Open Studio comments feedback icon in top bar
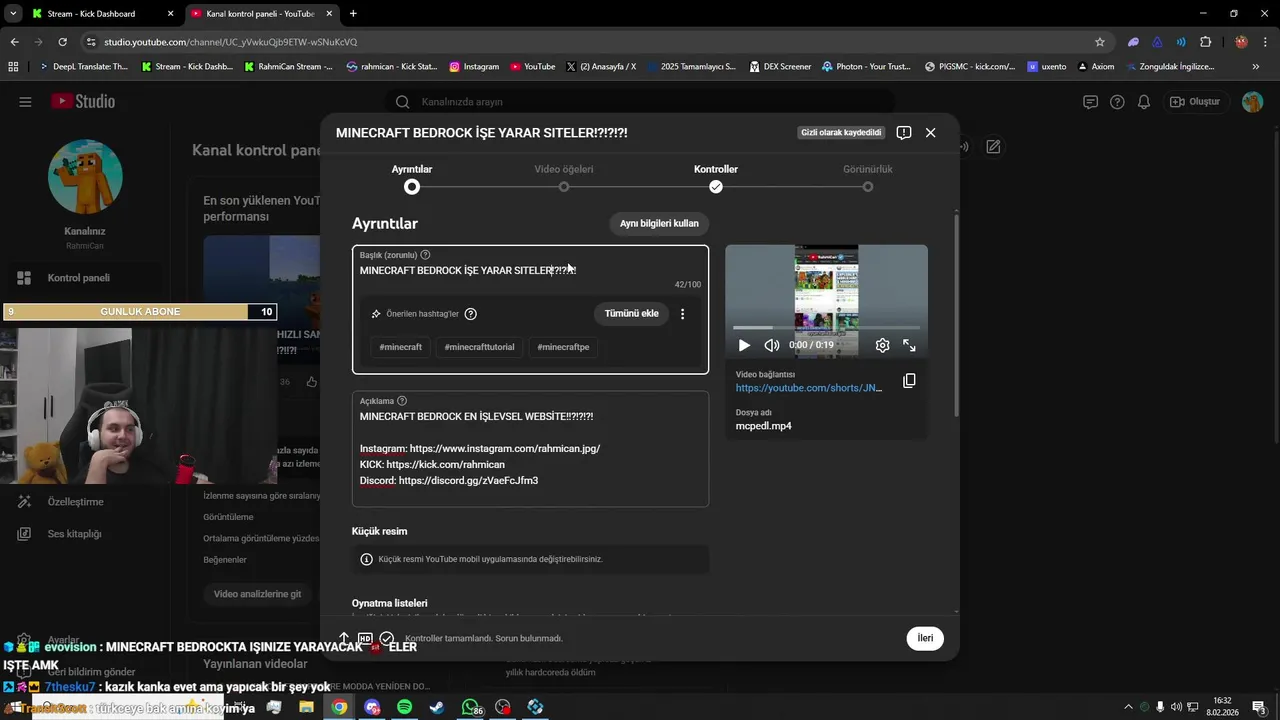 [1091, 102]
